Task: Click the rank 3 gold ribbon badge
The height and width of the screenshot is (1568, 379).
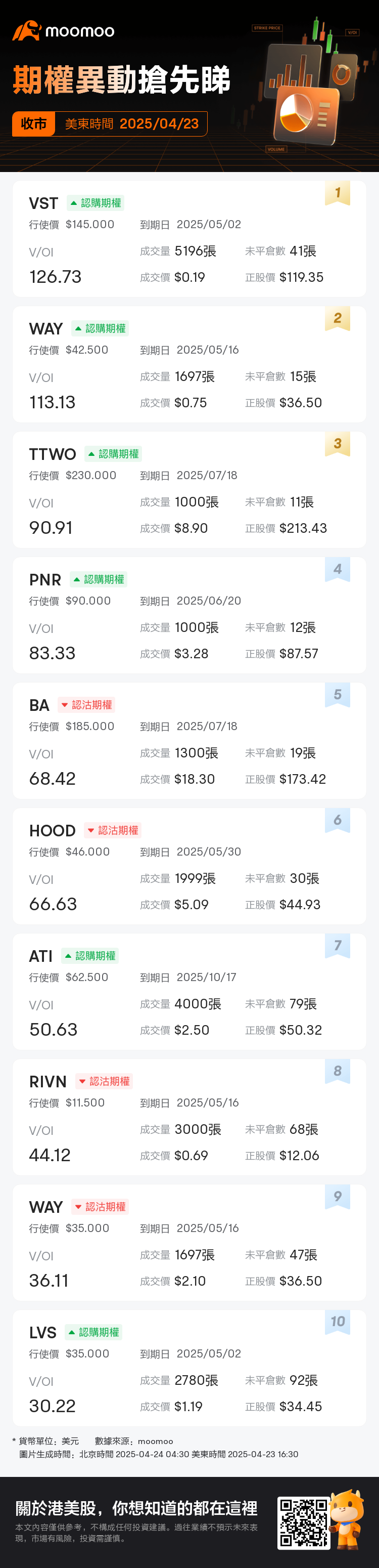Action: 337,444
